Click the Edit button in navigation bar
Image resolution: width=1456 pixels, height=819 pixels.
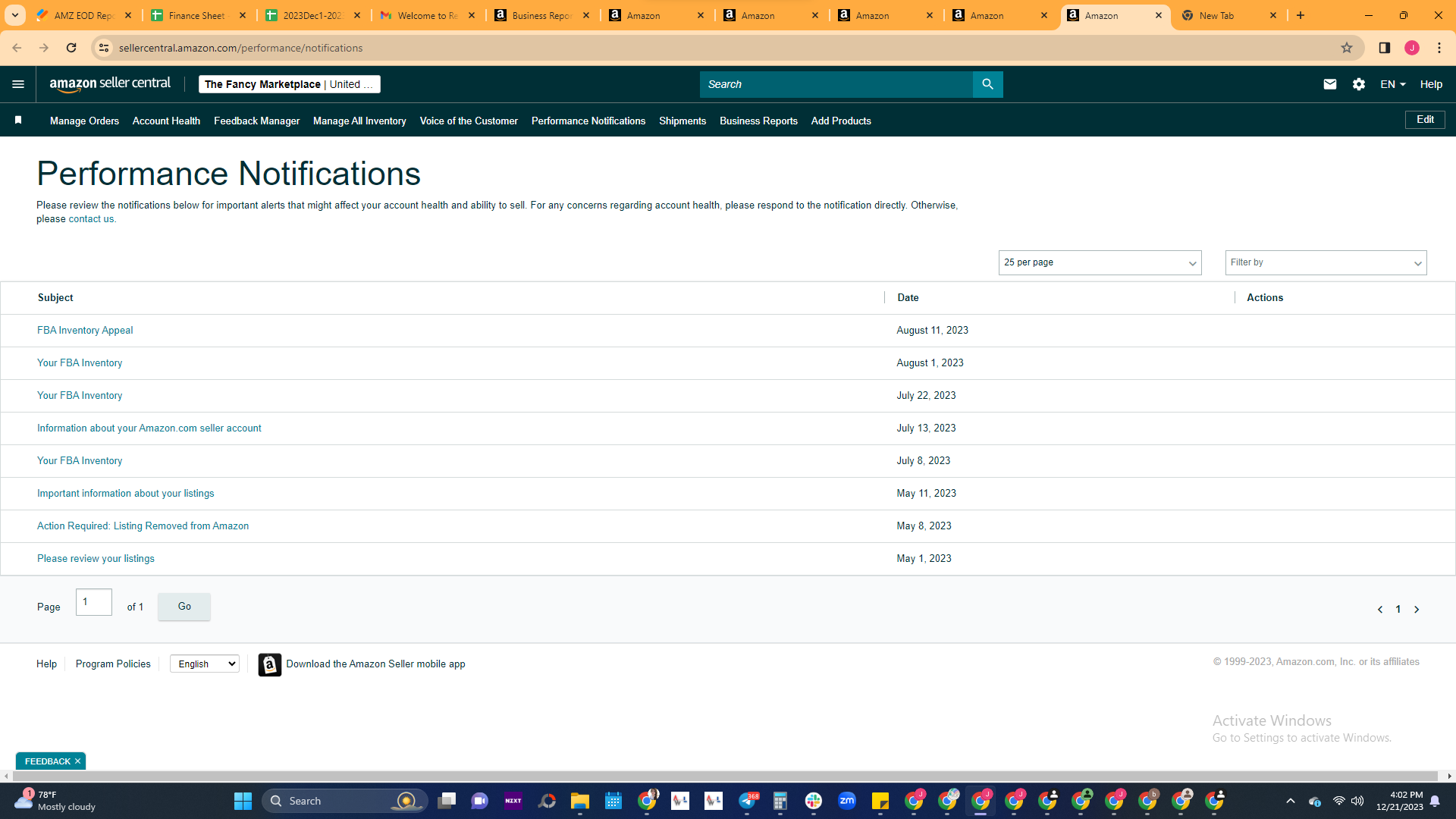click(x=1425, y=120)
